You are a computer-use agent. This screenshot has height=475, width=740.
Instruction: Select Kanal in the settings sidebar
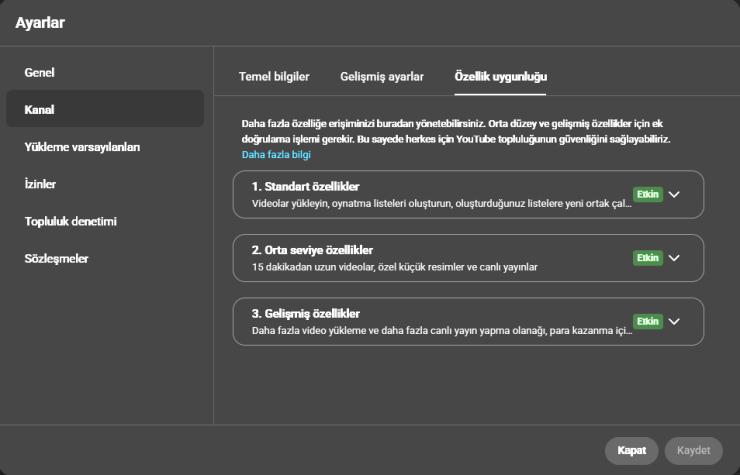(39, 109)
